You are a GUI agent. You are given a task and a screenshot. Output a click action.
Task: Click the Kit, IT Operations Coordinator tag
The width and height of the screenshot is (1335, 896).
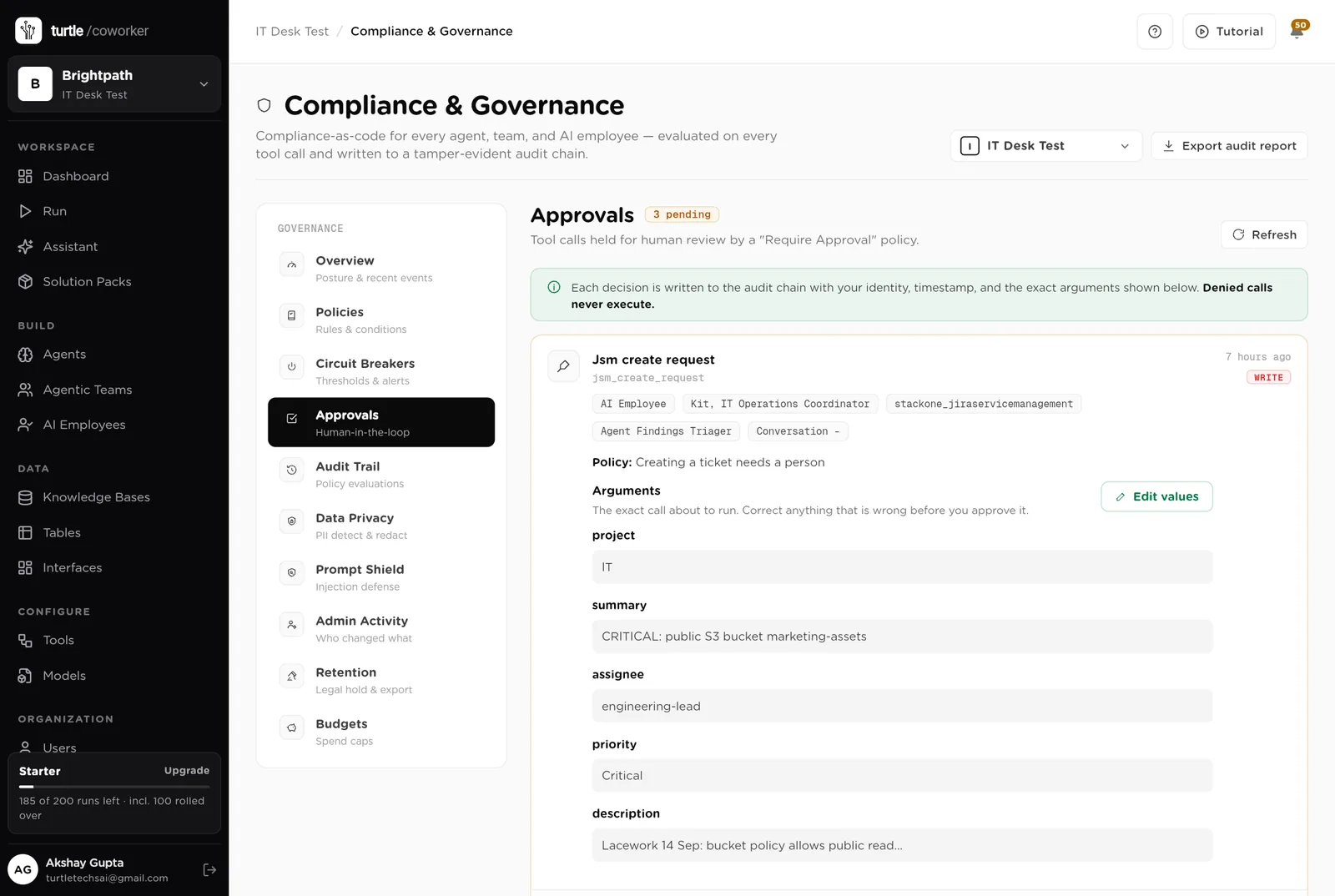pyautogui.click(x=780, y=404)
